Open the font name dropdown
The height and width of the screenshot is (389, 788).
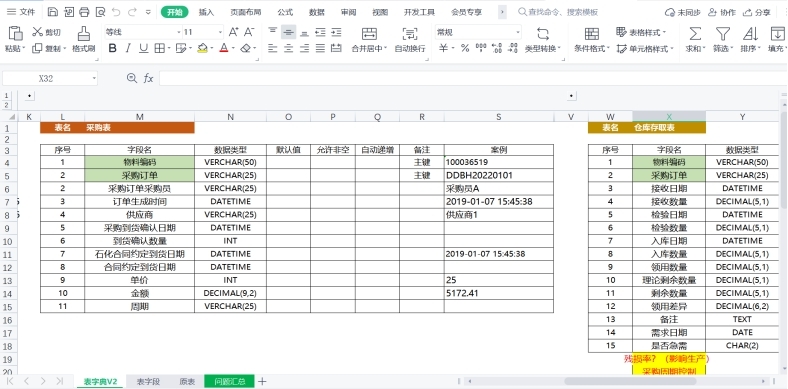point(179,32)
